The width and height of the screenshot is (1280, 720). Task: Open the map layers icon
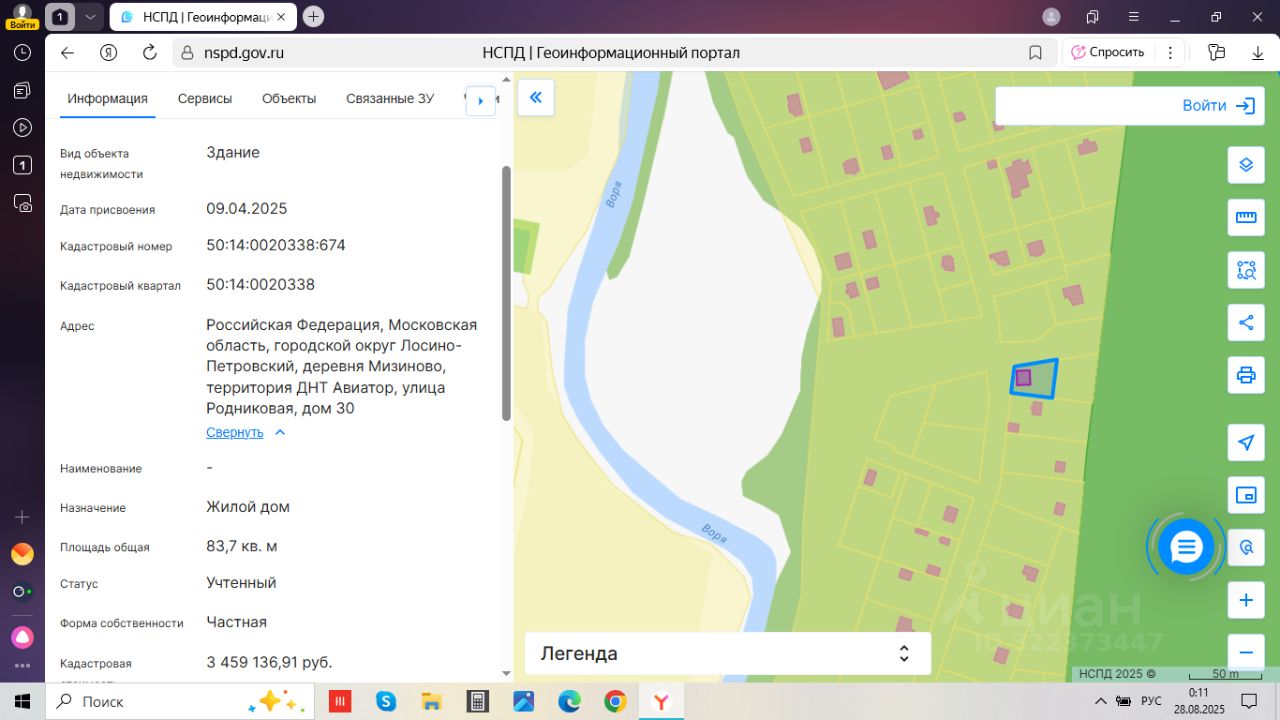pos(1246,165)
